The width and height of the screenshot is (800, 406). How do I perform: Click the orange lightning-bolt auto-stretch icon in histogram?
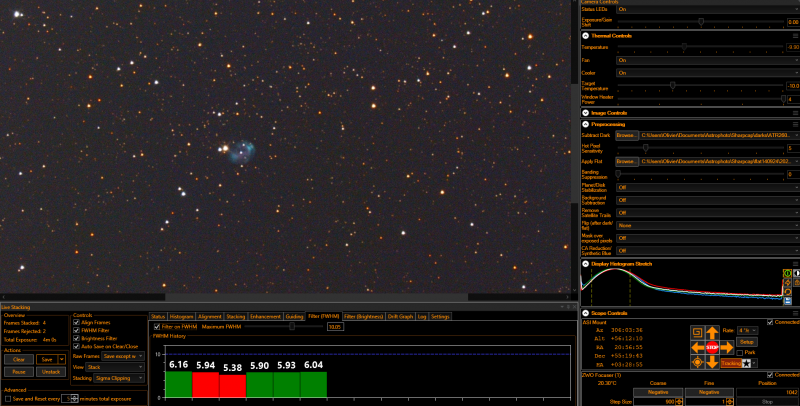coord(787,283)
